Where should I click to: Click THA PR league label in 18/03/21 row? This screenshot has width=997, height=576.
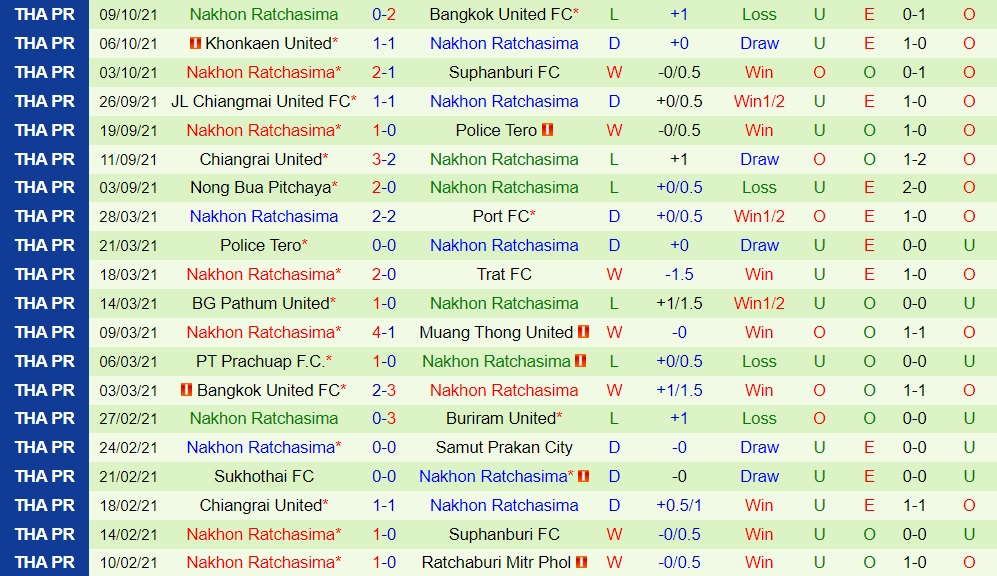click(x=45, y=274)
